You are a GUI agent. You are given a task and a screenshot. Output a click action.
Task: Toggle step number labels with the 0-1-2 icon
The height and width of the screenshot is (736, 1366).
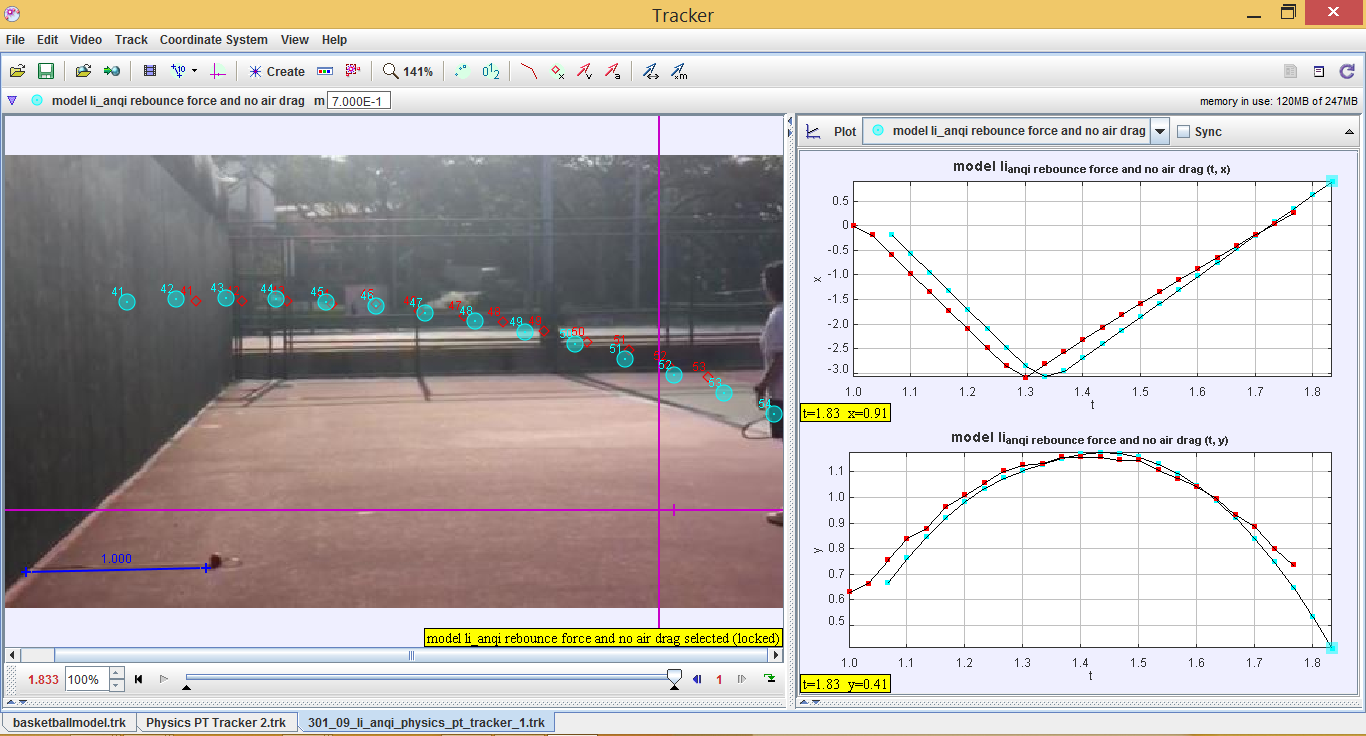pyautogui.click(x=492, y=71)
